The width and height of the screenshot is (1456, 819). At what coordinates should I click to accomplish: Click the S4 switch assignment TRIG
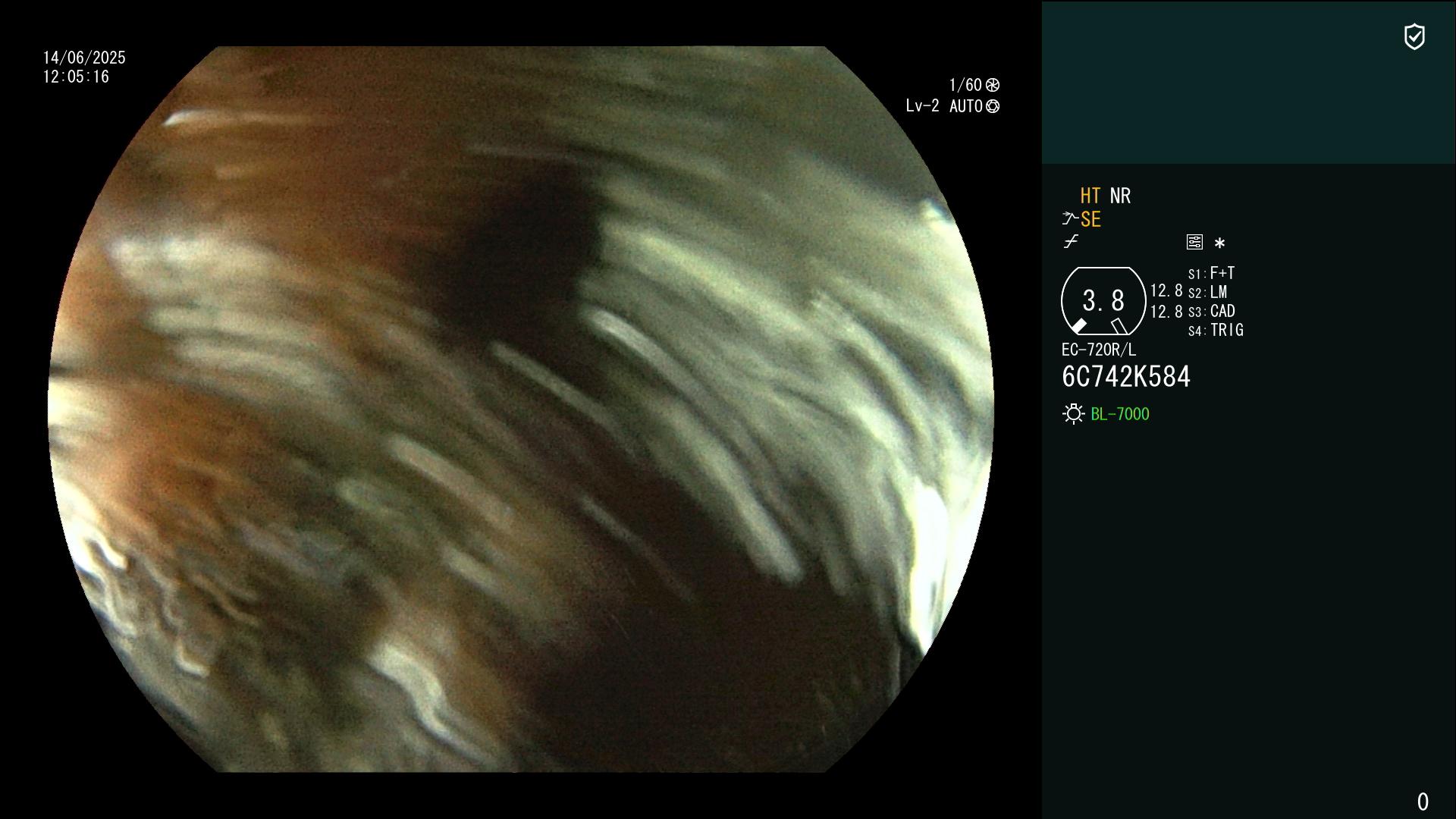click(x=1216, y=330)
